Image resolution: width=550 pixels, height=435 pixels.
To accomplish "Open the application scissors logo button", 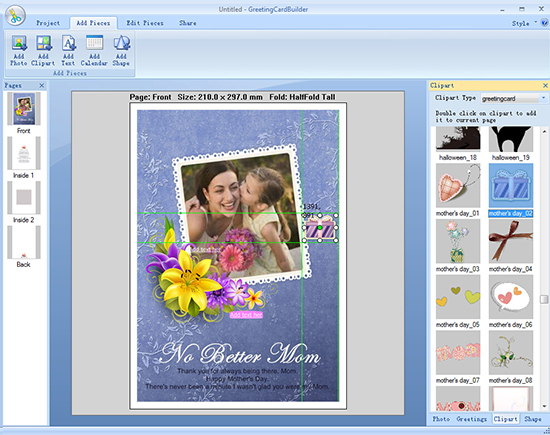I will coord(15,15).
